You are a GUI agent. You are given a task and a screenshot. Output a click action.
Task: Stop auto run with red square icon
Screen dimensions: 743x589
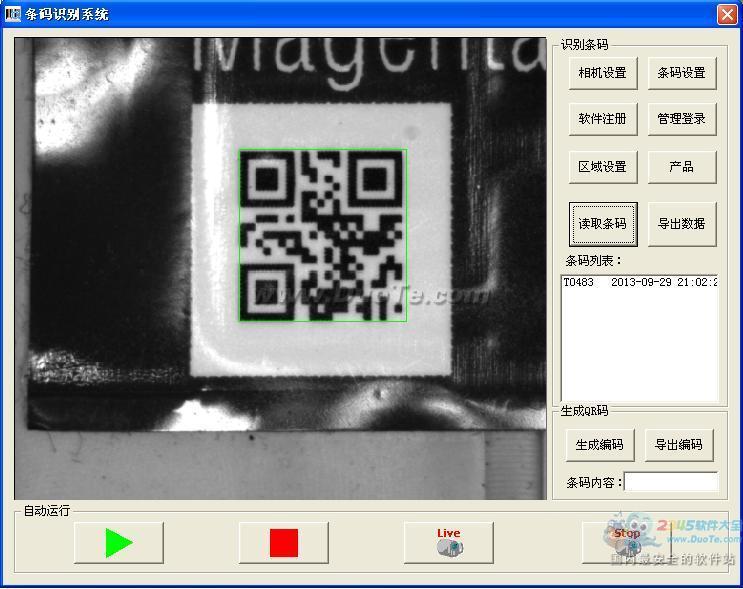coord(283,543)
